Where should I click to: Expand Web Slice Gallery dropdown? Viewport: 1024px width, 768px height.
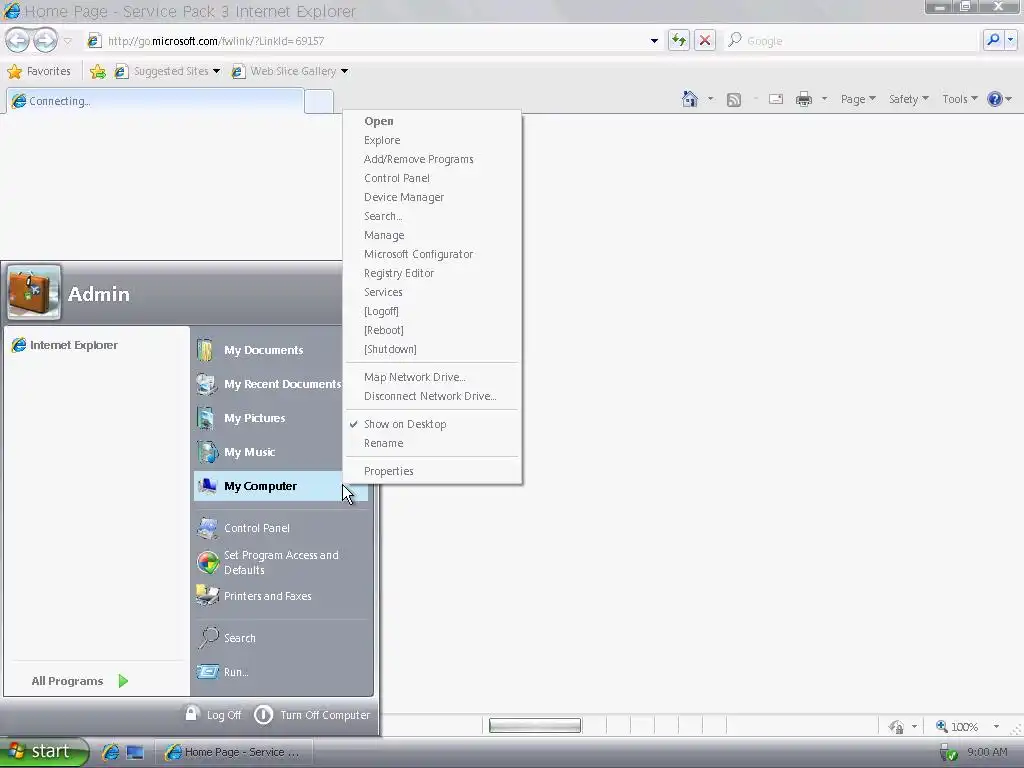click(x=344, y=71)
